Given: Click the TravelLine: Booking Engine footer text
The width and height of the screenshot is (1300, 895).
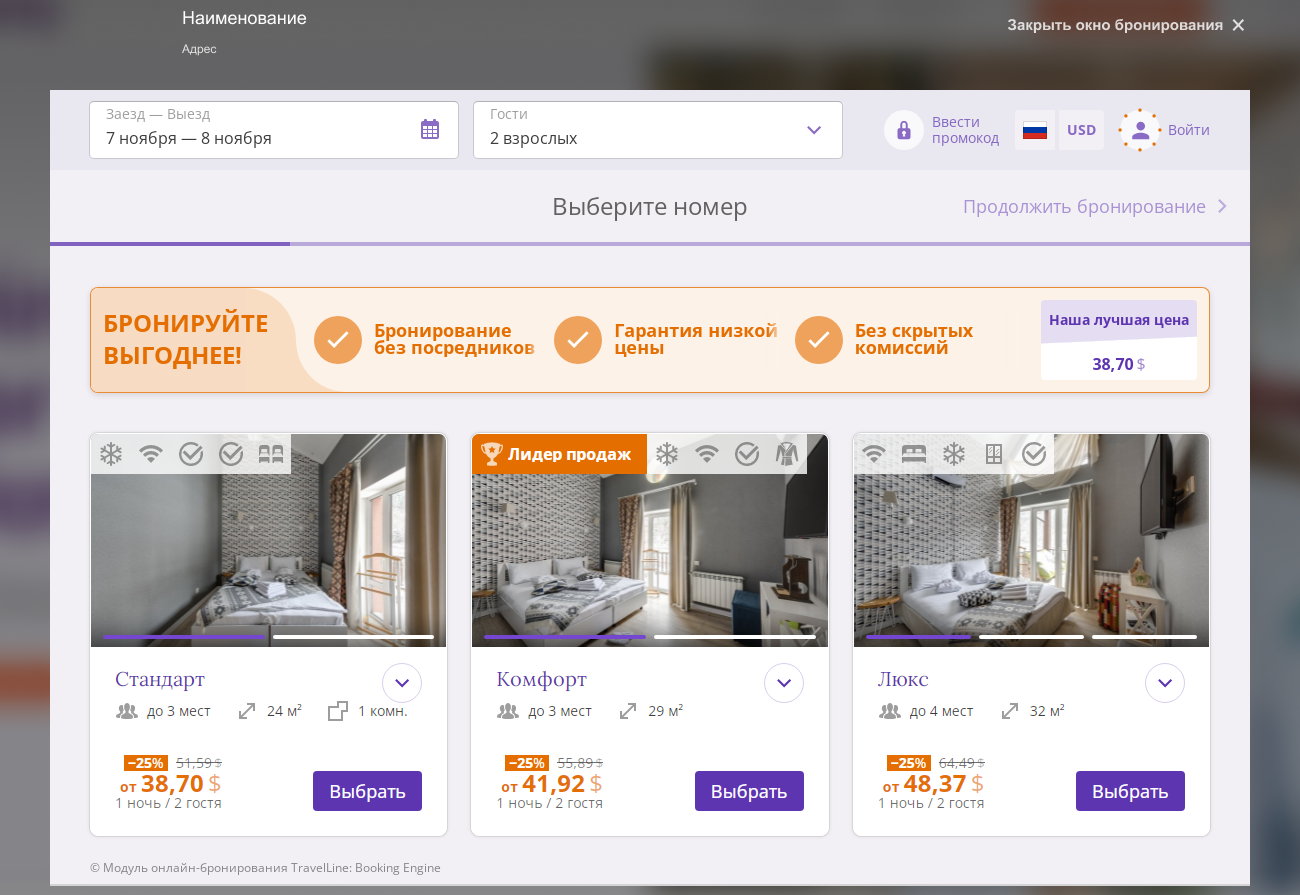Looking at the screenshot, I should (x=366, y=868).
